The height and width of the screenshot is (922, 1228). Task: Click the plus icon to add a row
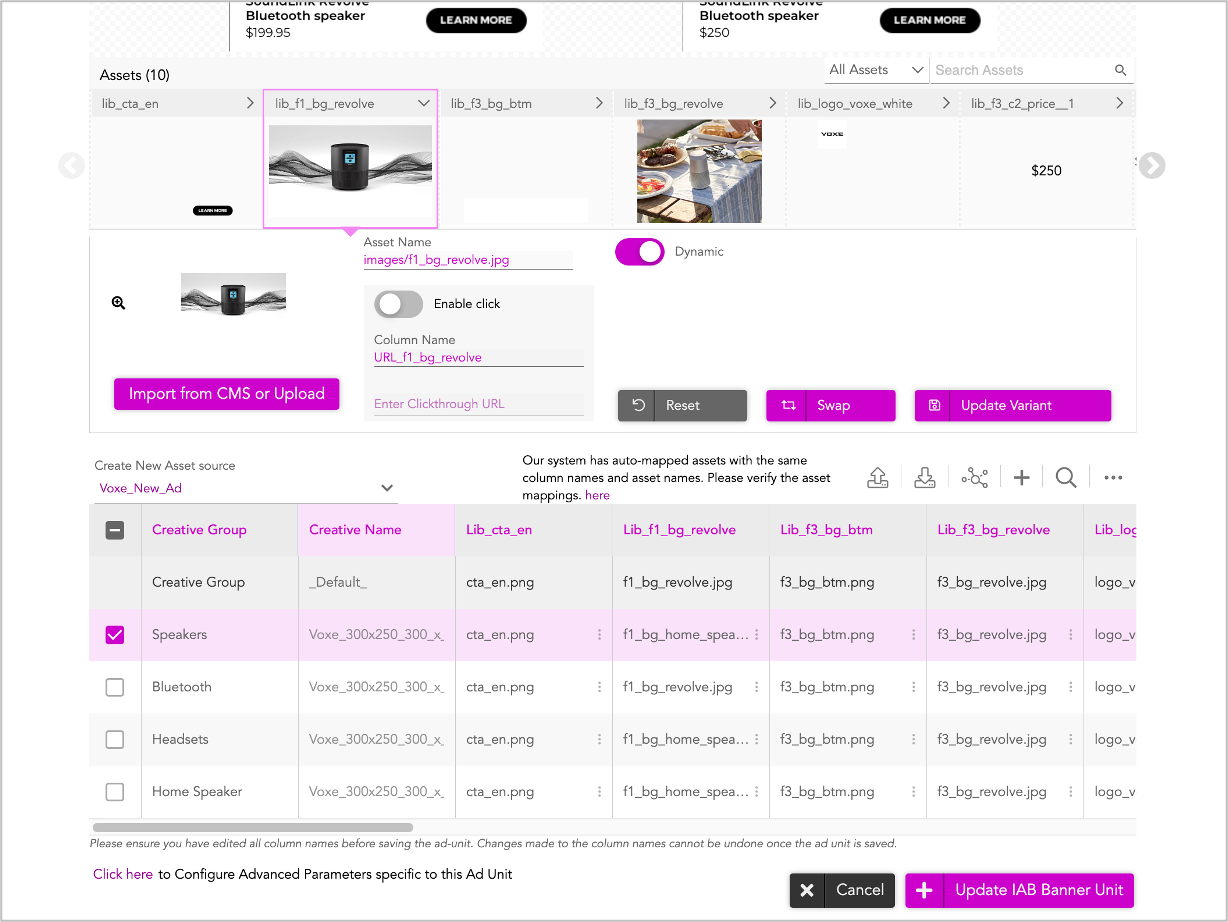(1021, 478)
